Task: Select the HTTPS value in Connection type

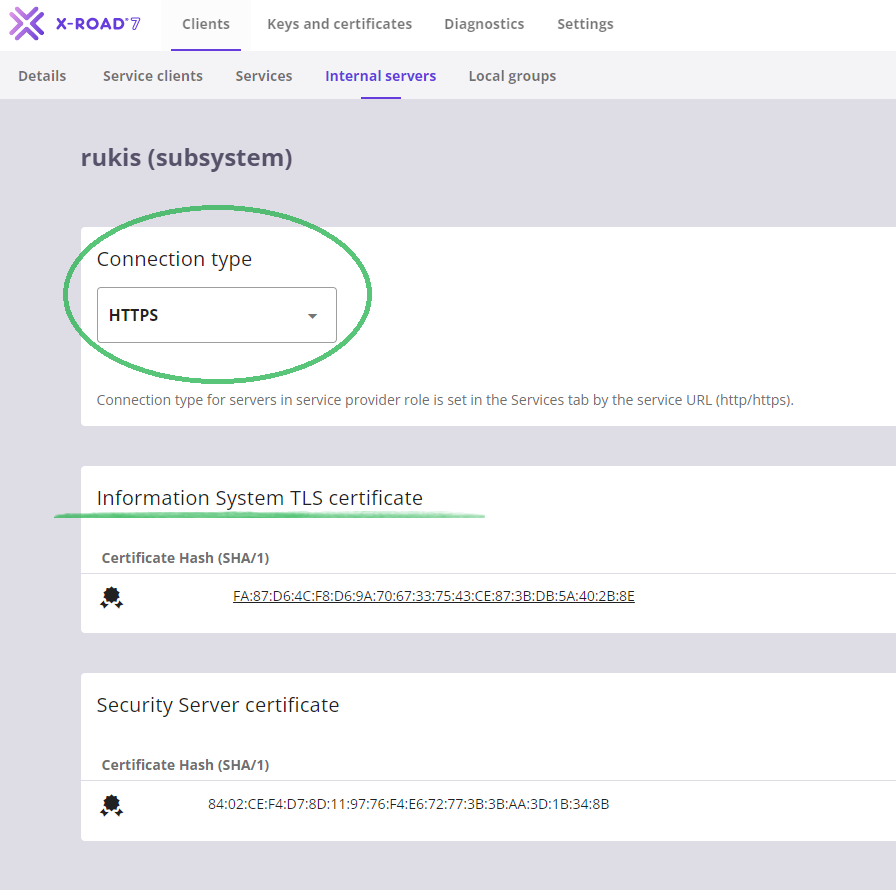Action: [x=134, y=315]
